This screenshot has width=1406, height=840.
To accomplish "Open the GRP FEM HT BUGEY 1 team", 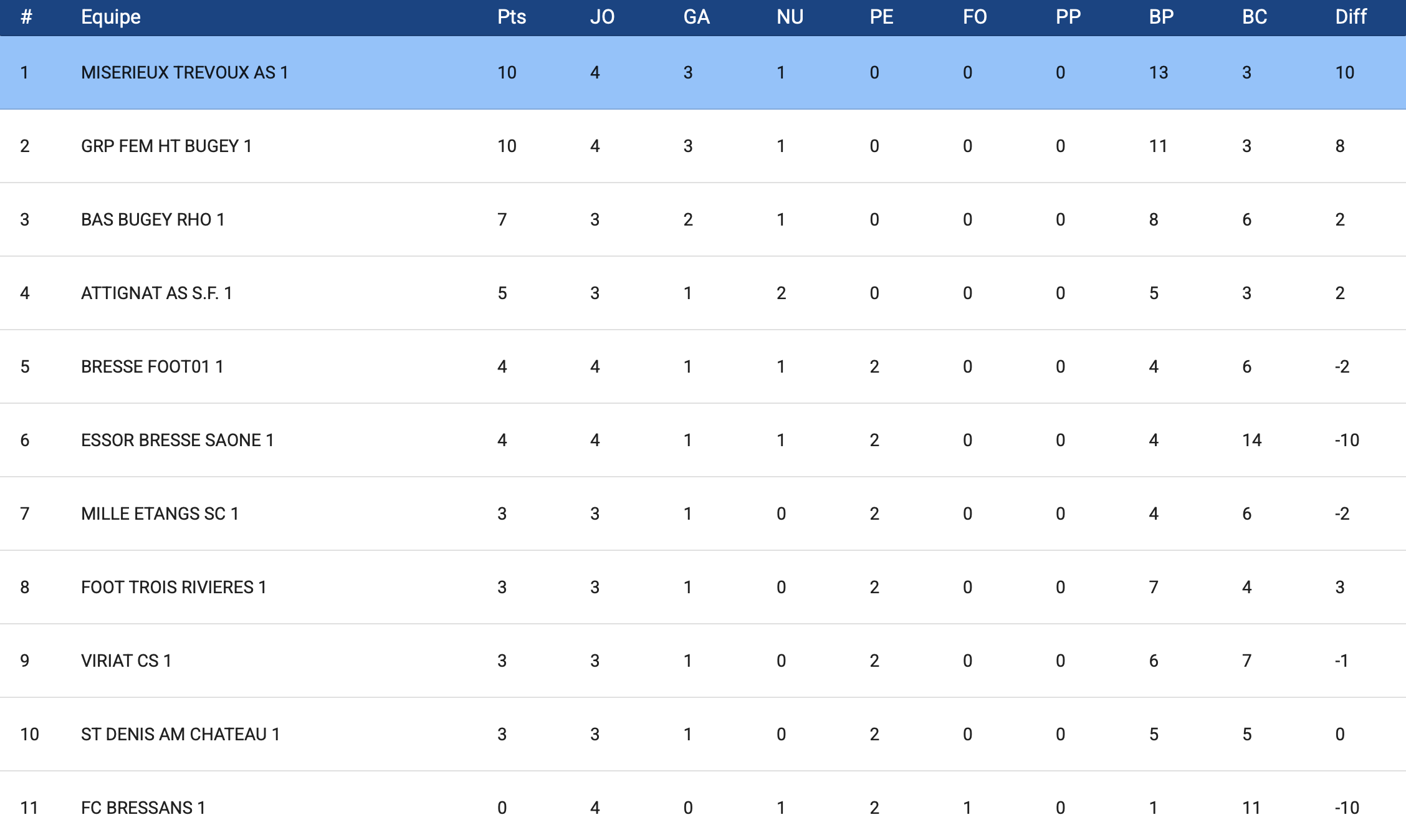I will [166, 146].
